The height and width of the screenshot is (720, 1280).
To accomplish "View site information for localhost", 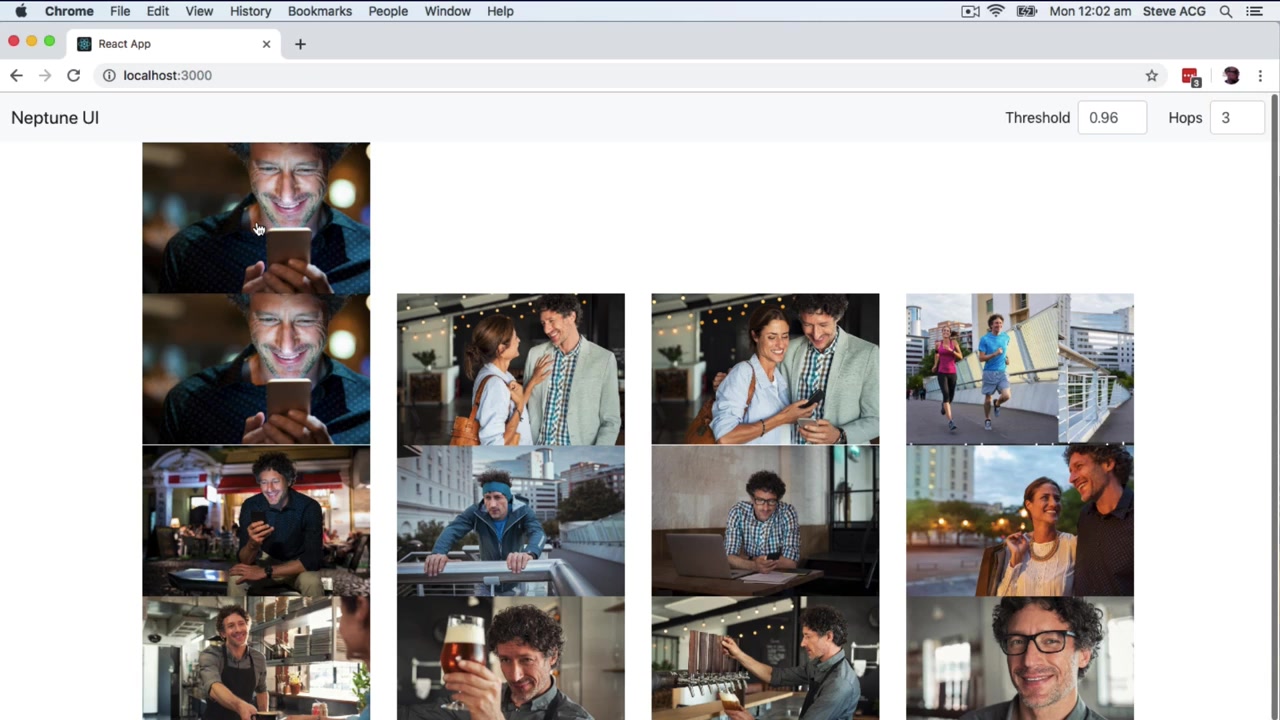I will coord(109,75).
